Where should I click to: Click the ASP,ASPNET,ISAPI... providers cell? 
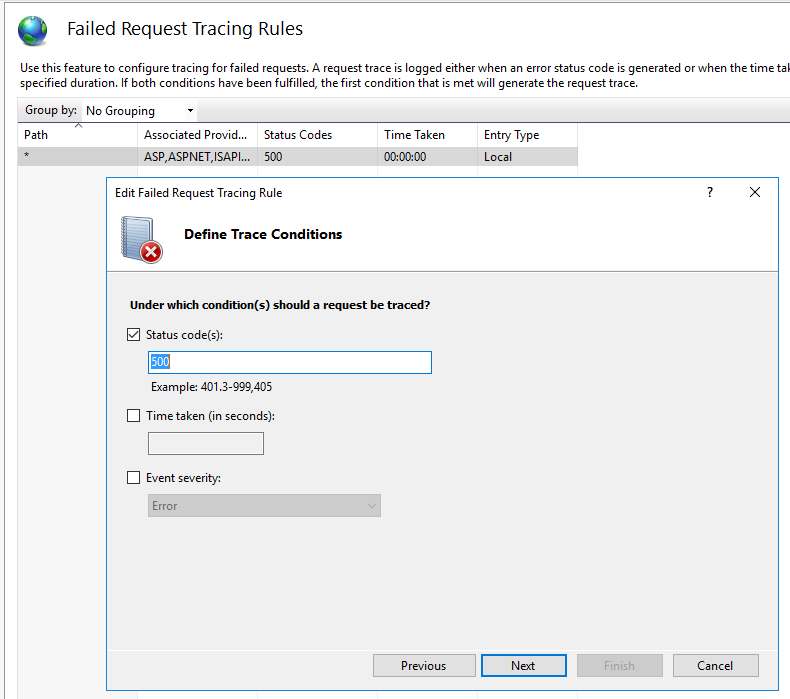[x=197, y=157]
